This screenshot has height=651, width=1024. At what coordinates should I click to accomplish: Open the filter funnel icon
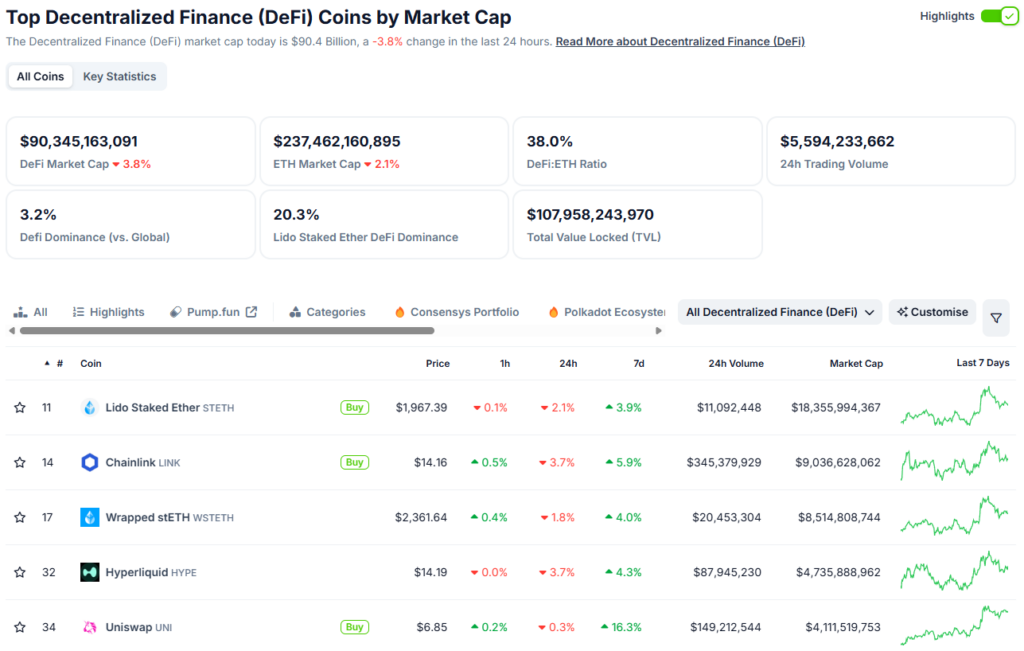(x=996, y=317)
